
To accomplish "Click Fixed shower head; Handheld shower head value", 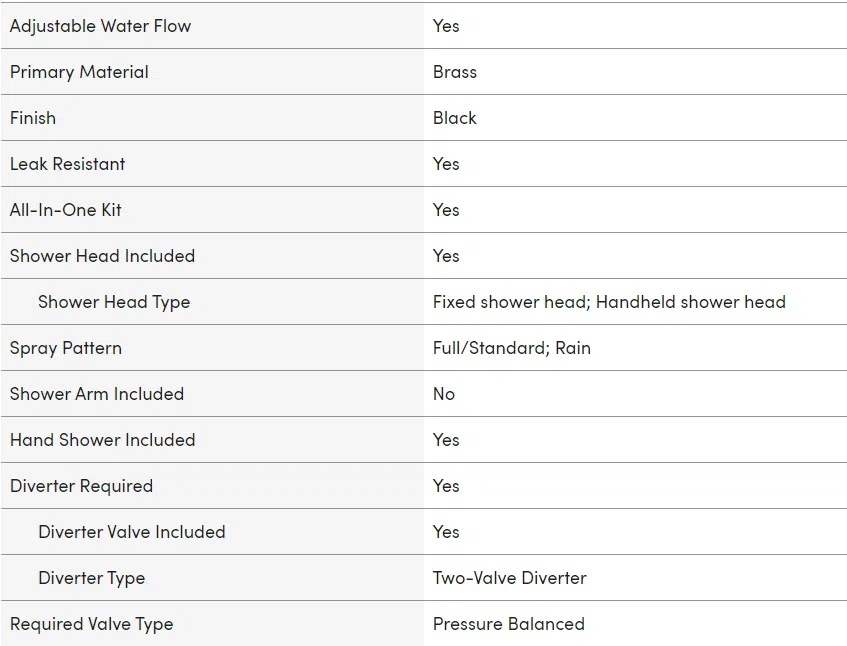I will 609,302.
